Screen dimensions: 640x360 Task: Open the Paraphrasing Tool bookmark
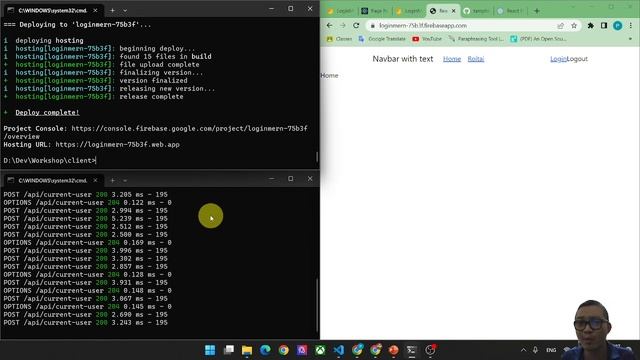(476, 39)
